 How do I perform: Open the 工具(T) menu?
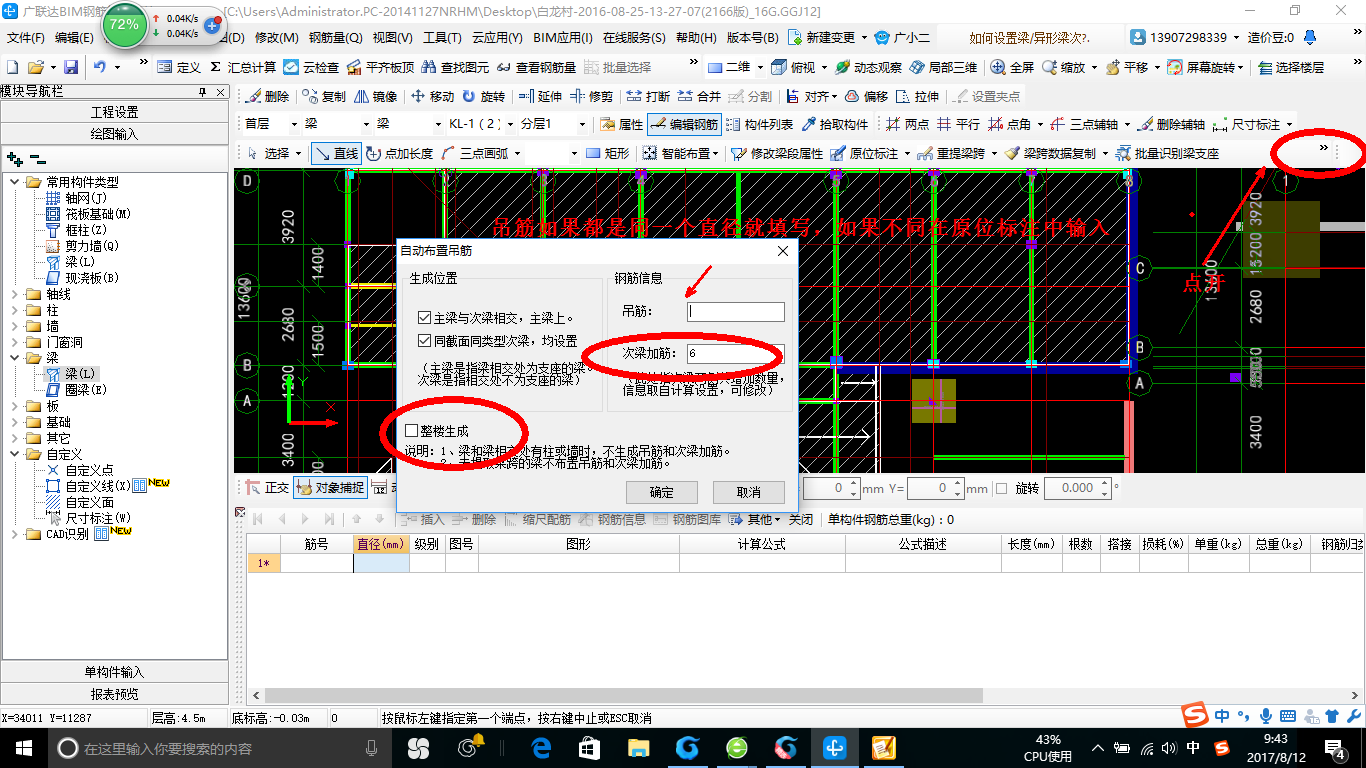tap(442, 38)
